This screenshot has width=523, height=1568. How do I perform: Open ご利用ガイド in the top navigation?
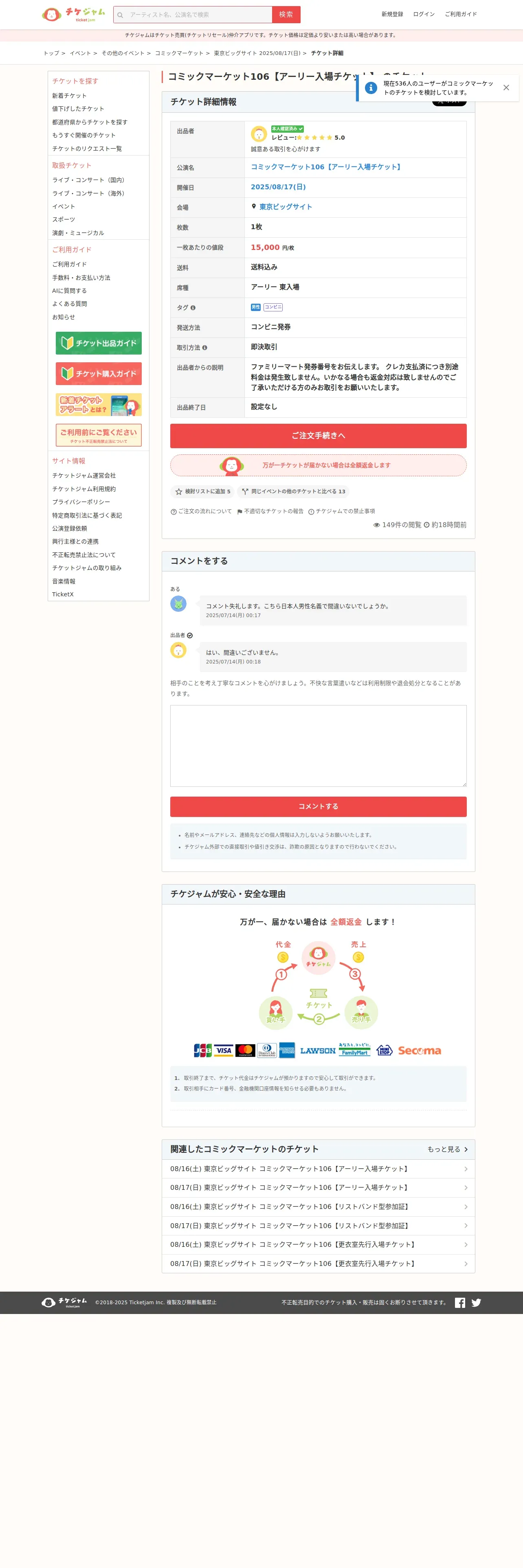click(461, 14)
